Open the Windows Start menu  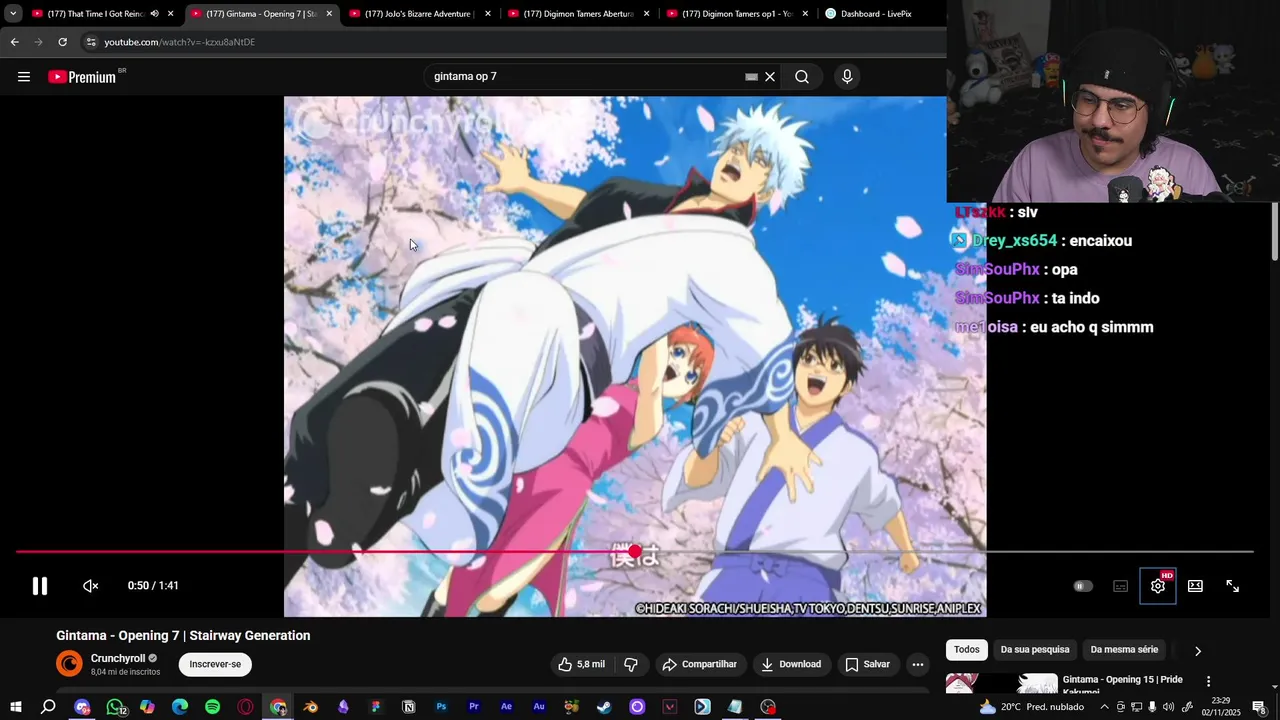coord(16,707)
